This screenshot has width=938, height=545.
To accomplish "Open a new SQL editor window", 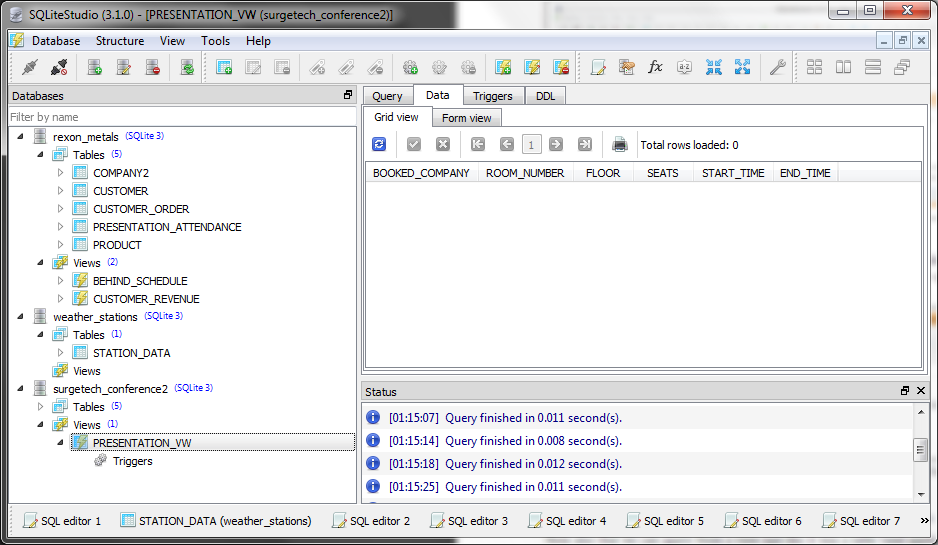I will 598,67.
